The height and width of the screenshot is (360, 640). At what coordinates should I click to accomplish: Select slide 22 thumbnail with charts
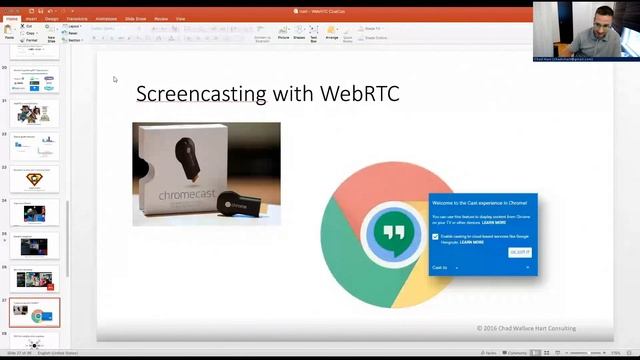pos(34,147)
